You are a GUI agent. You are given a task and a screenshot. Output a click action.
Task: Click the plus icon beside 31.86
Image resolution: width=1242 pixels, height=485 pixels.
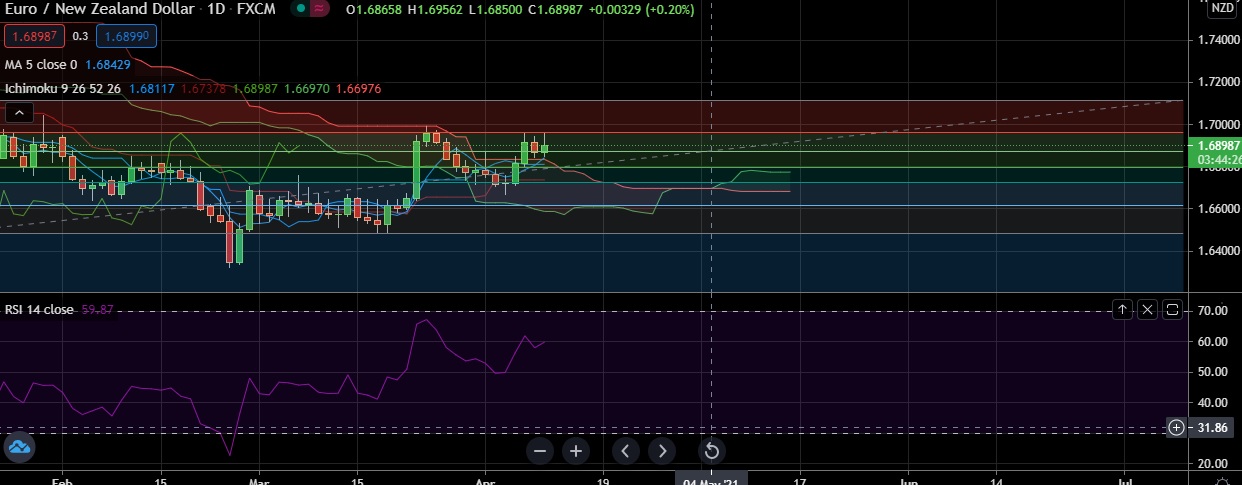[x=1177, y=428]
